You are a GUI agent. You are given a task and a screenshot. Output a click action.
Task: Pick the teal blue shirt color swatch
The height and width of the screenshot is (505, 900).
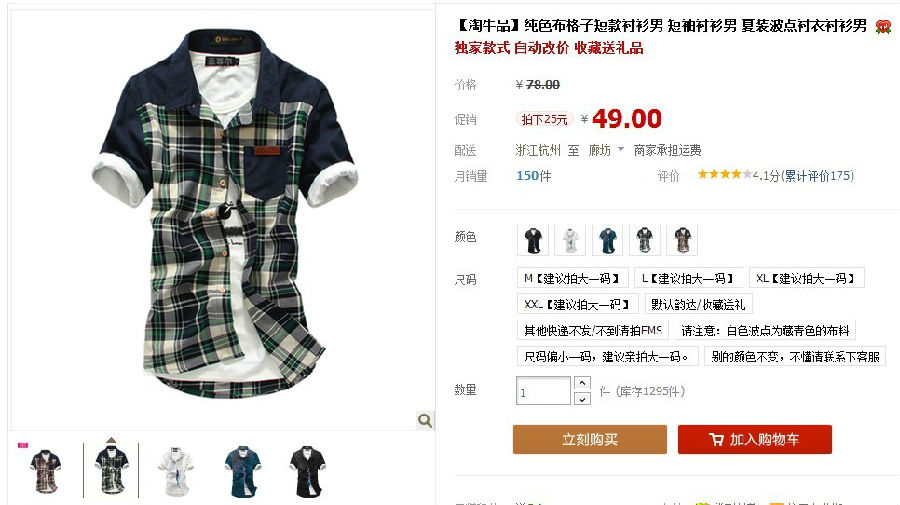click(607, 240)
